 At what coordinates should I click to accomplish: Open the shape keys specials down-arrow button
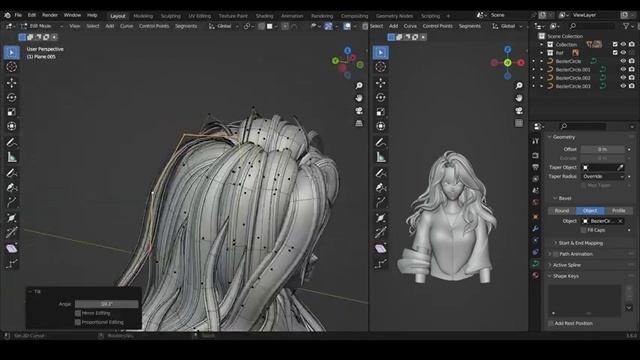pos(629,308)
